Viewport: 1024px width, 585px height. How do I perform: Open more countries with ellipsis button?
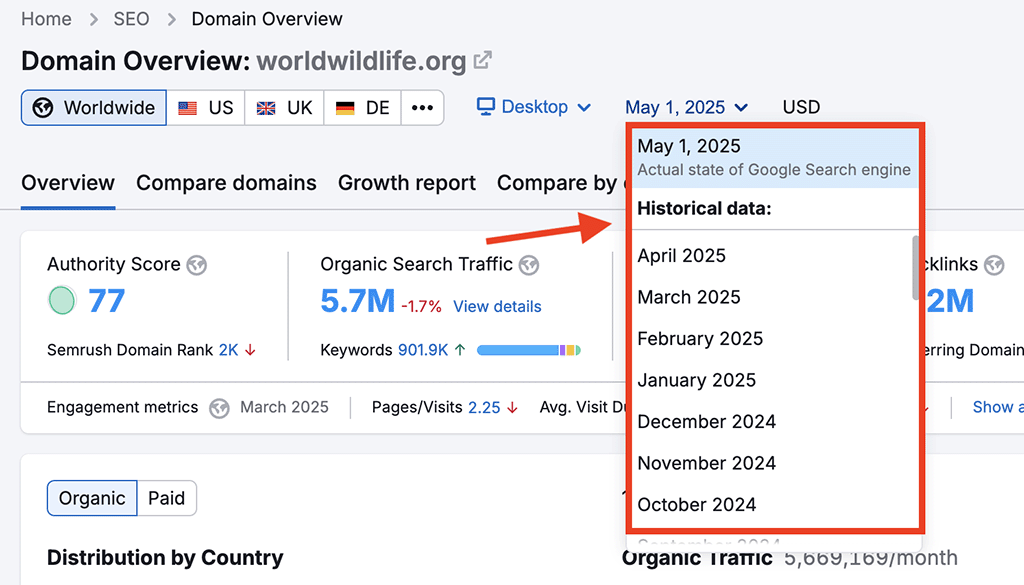423,108
